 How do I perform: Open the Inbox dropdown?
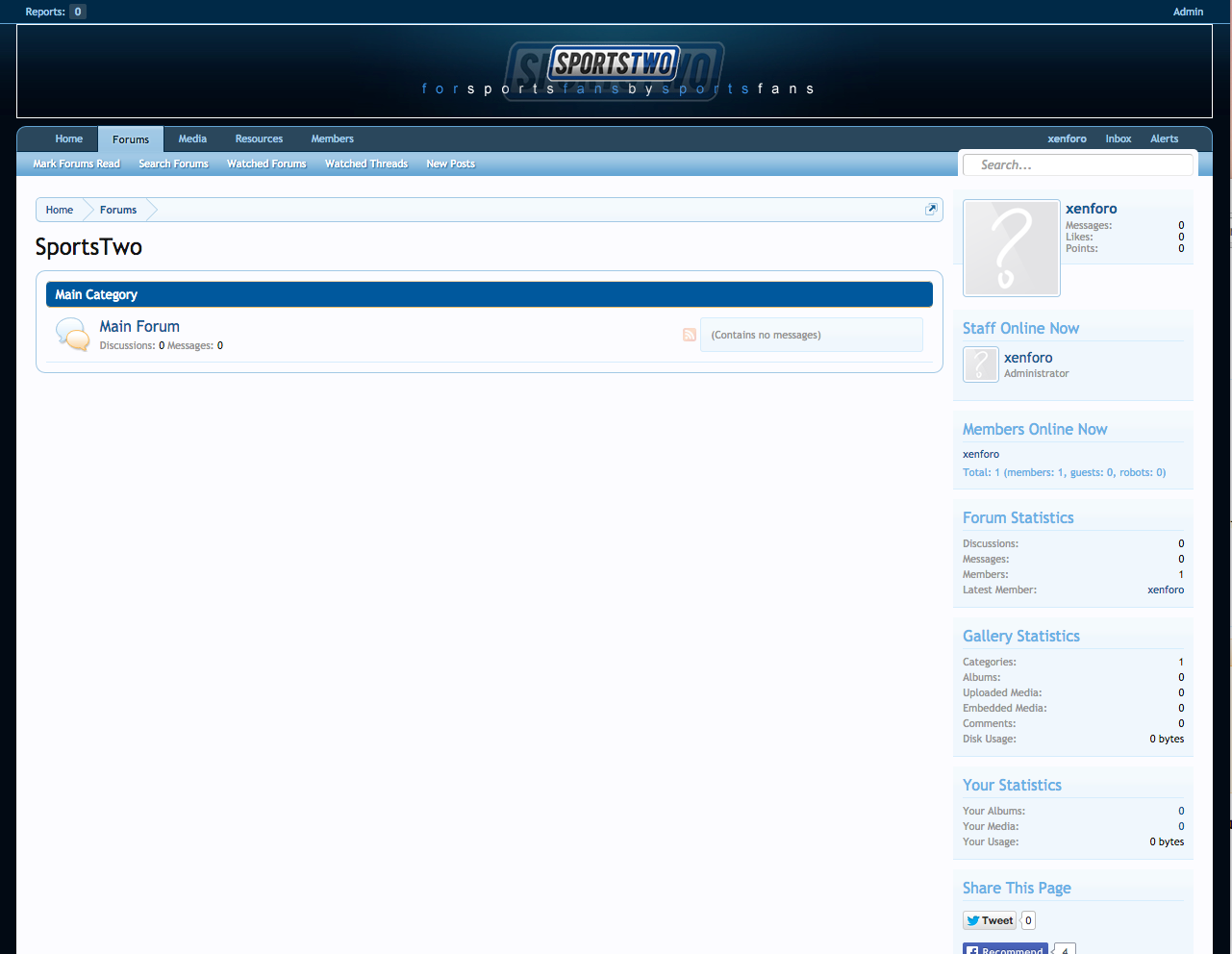point(1118,139)
